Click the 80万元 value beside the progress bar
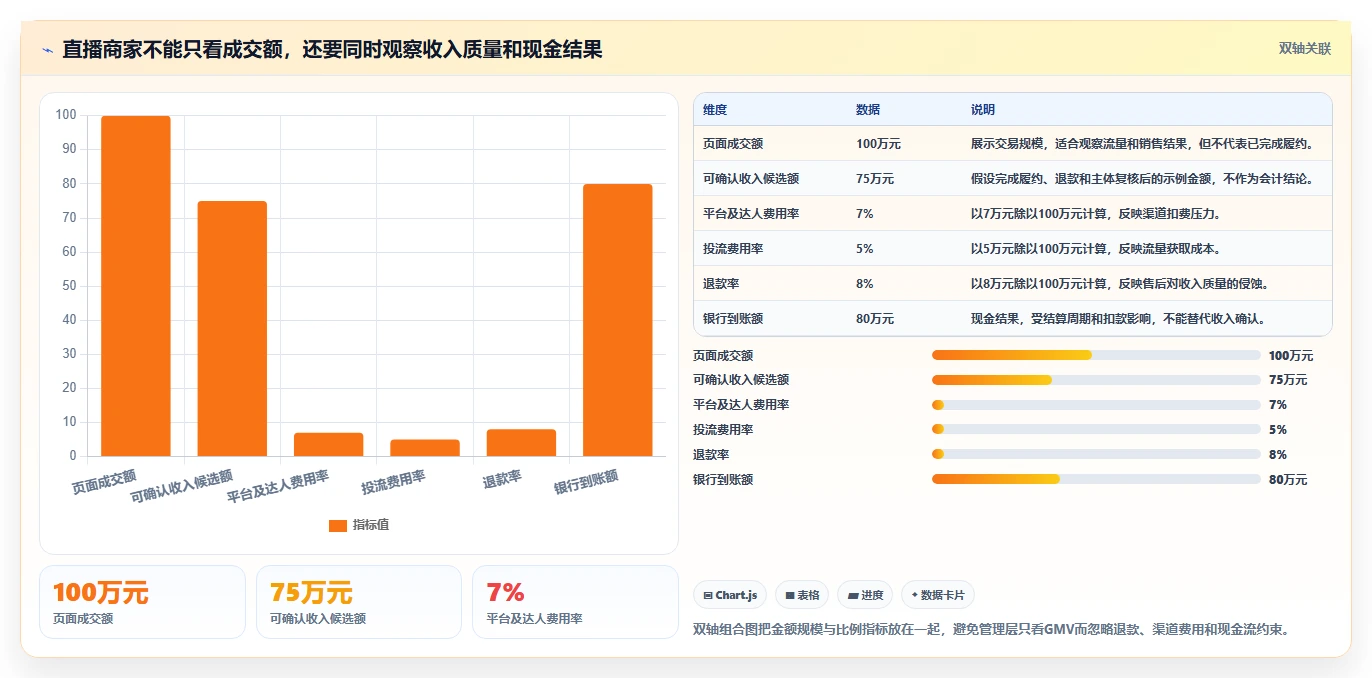The image size is (1372, 678). [x=1288, y=480]
